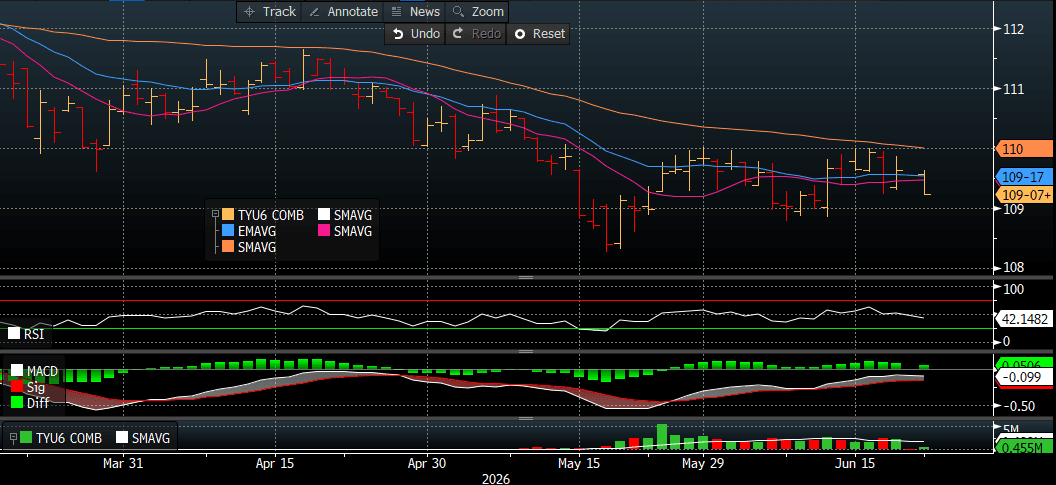1056x485 pixels.
Task: Open the Annotate pencil tool
Action: click(343, 11)
